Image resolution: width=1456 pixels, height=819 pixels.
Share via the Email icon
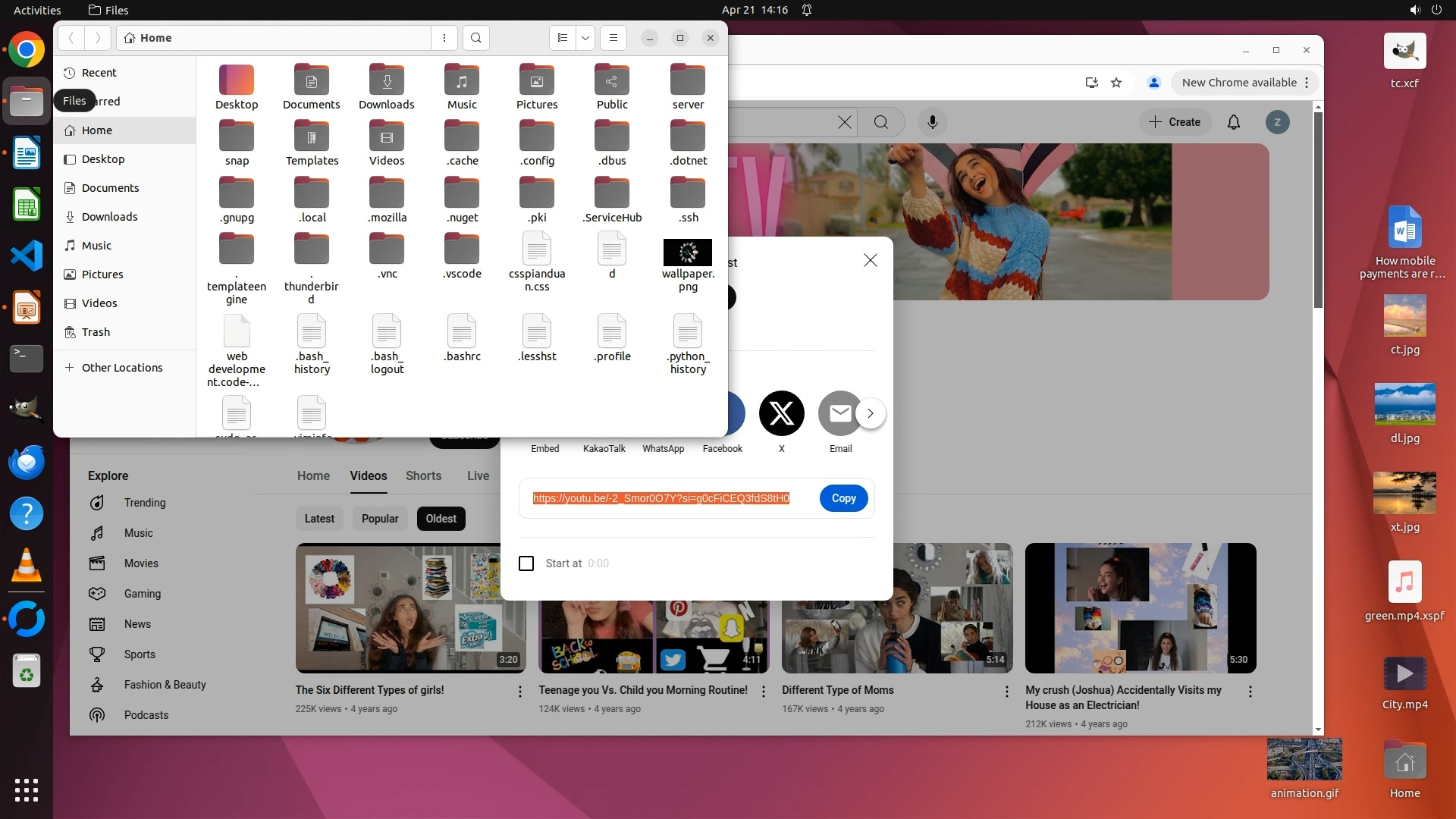[x=839, y=413]
